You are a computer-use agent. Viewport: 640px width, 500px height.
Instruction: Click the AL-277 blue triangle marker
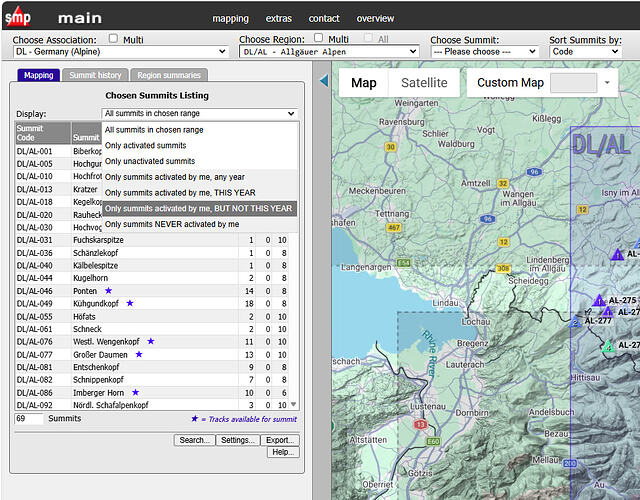[575, 321]
